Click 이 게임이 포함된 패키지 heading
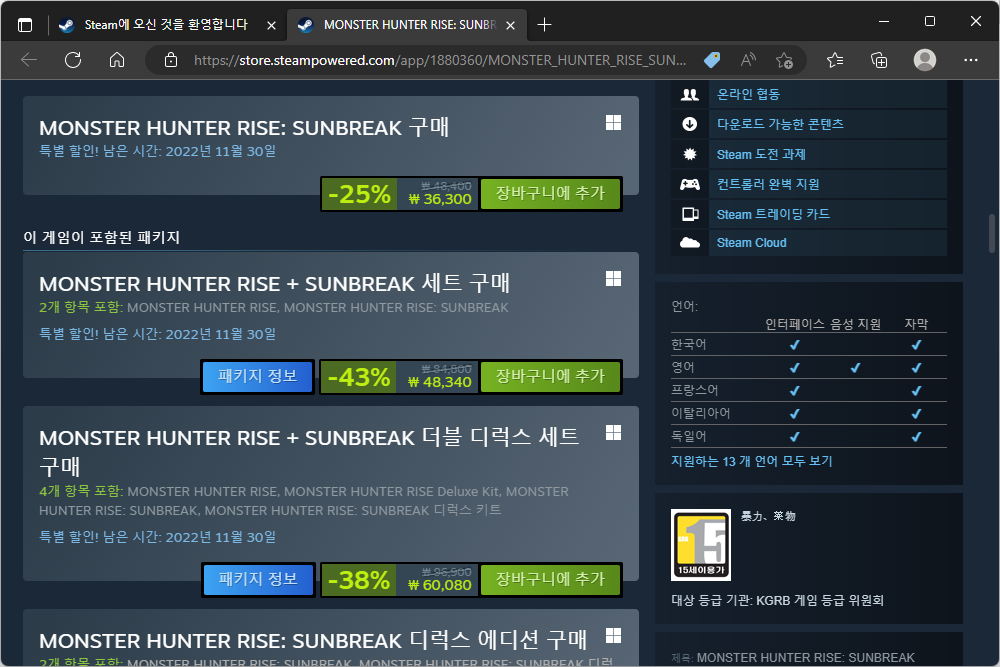 coord(101,237)
